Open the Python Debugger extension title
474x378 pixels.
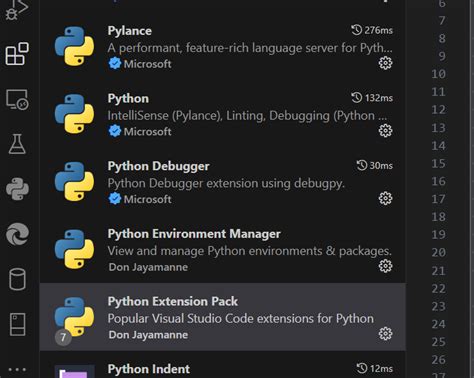[159, 166]
